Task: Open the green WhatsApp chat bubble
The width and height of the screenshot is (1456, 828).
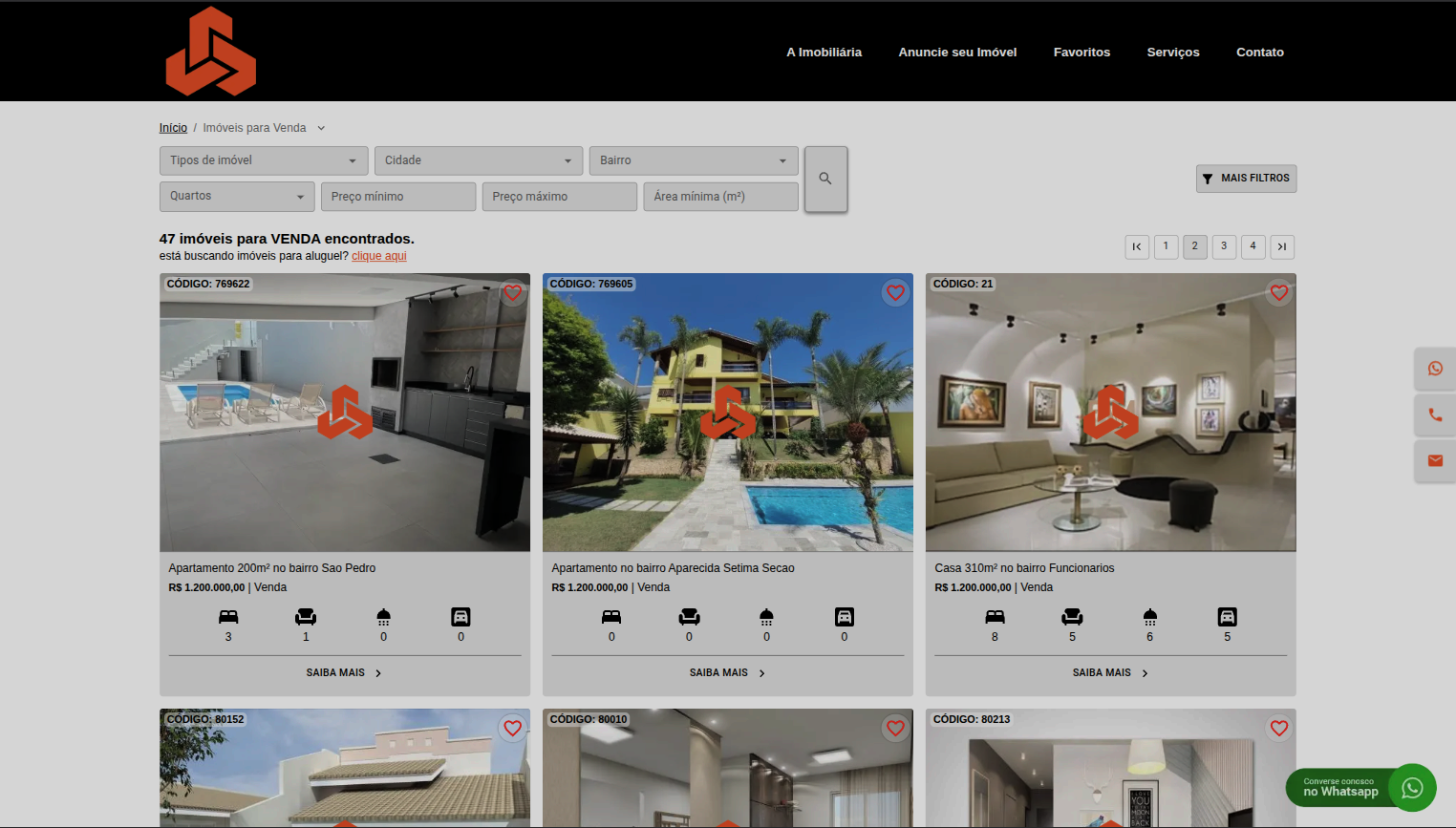Action: click(1411, 788)
